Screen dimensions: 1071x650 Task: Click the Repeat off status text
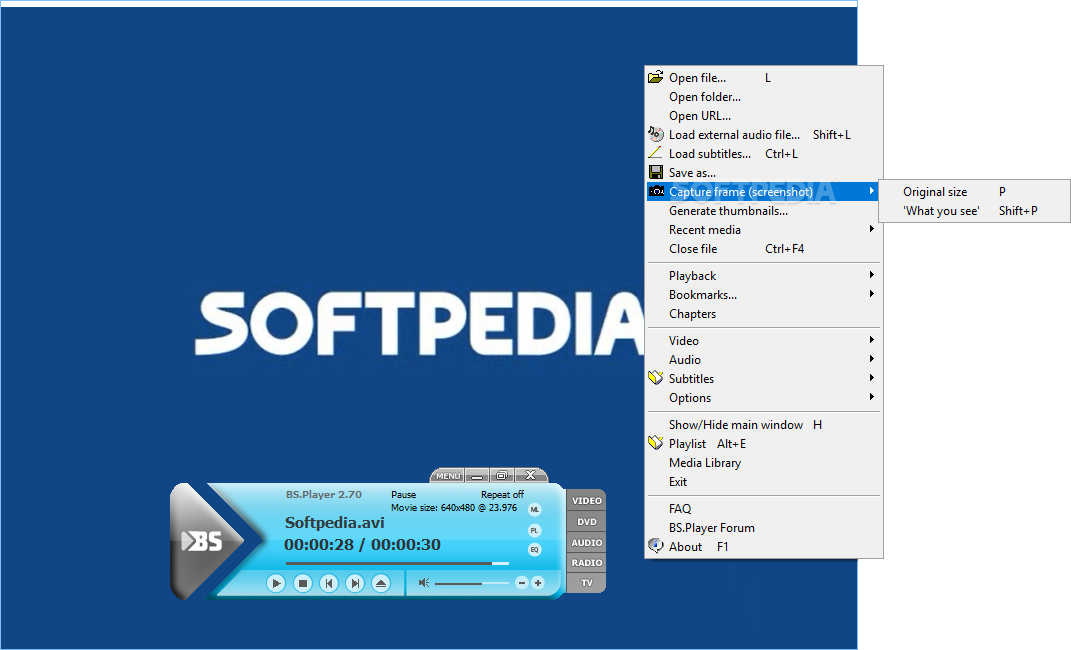[x=502, y=494]
